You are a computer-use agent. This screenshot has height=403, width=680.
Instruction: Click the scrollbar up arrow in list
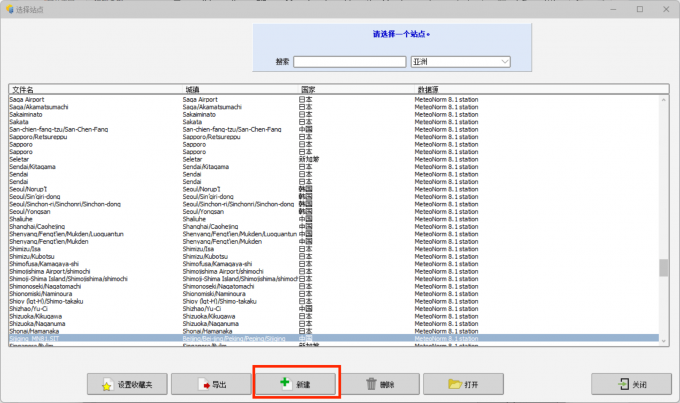(663, 99)
